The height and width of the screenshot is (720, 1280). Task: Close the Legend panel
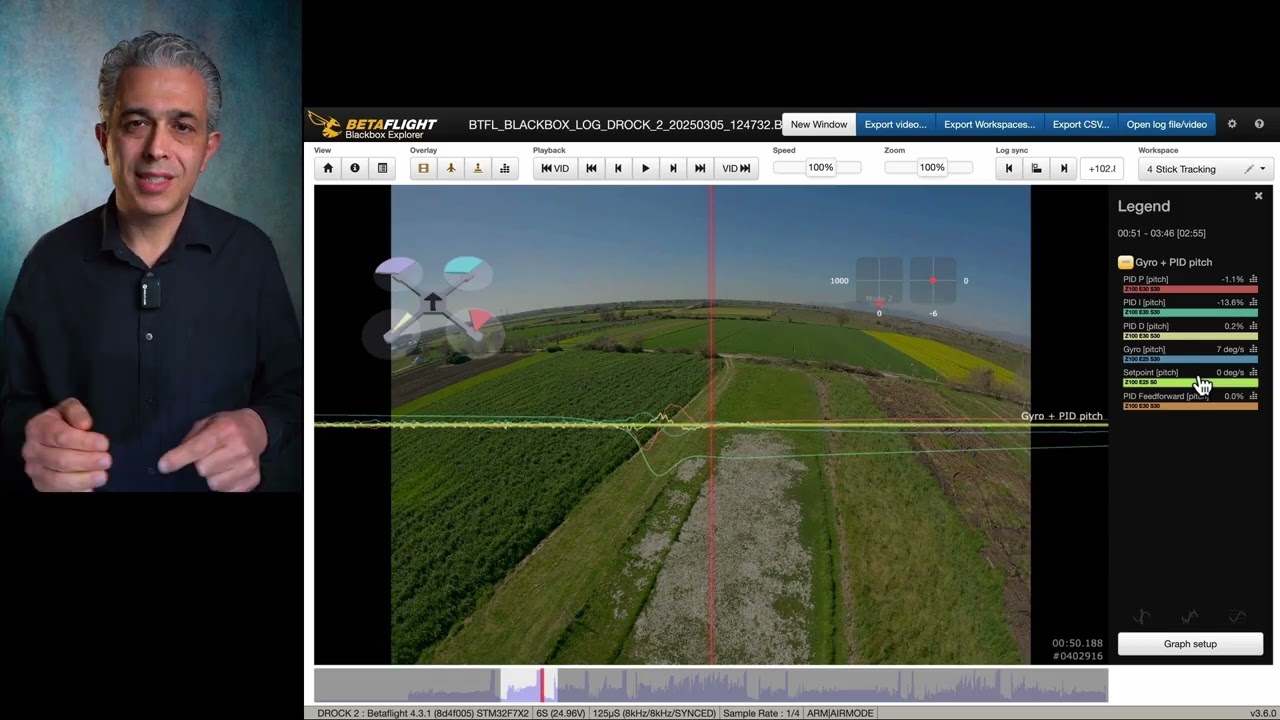coord(1258,196)
